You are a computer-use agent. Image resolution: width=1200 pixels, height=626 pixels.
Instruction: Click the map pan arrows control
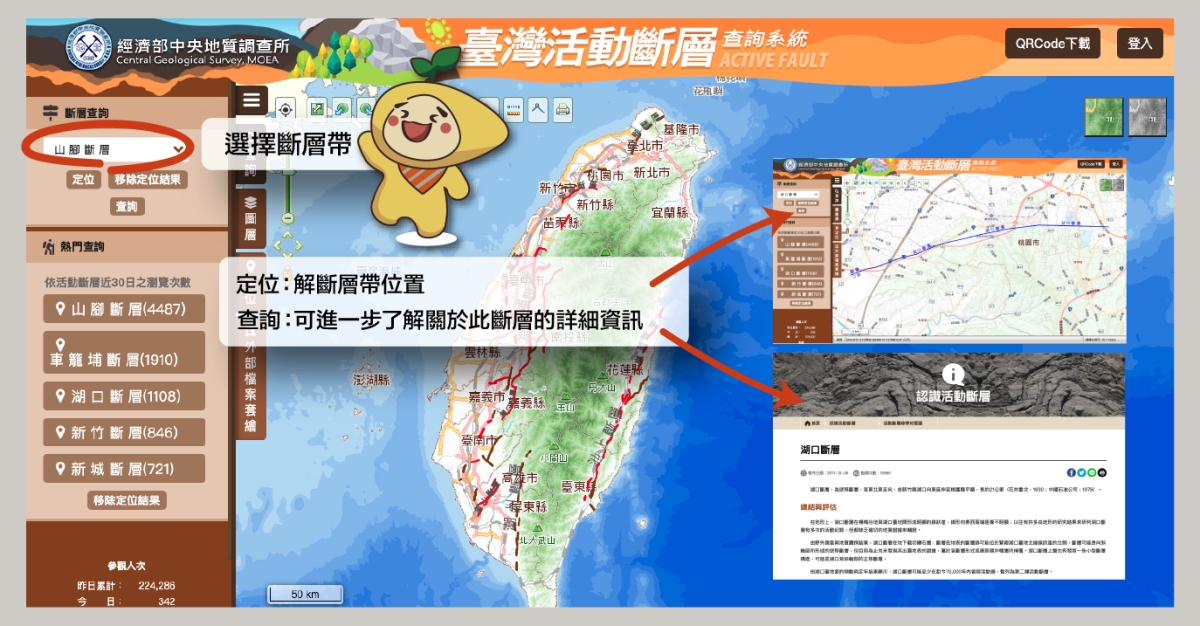point(287,243)
